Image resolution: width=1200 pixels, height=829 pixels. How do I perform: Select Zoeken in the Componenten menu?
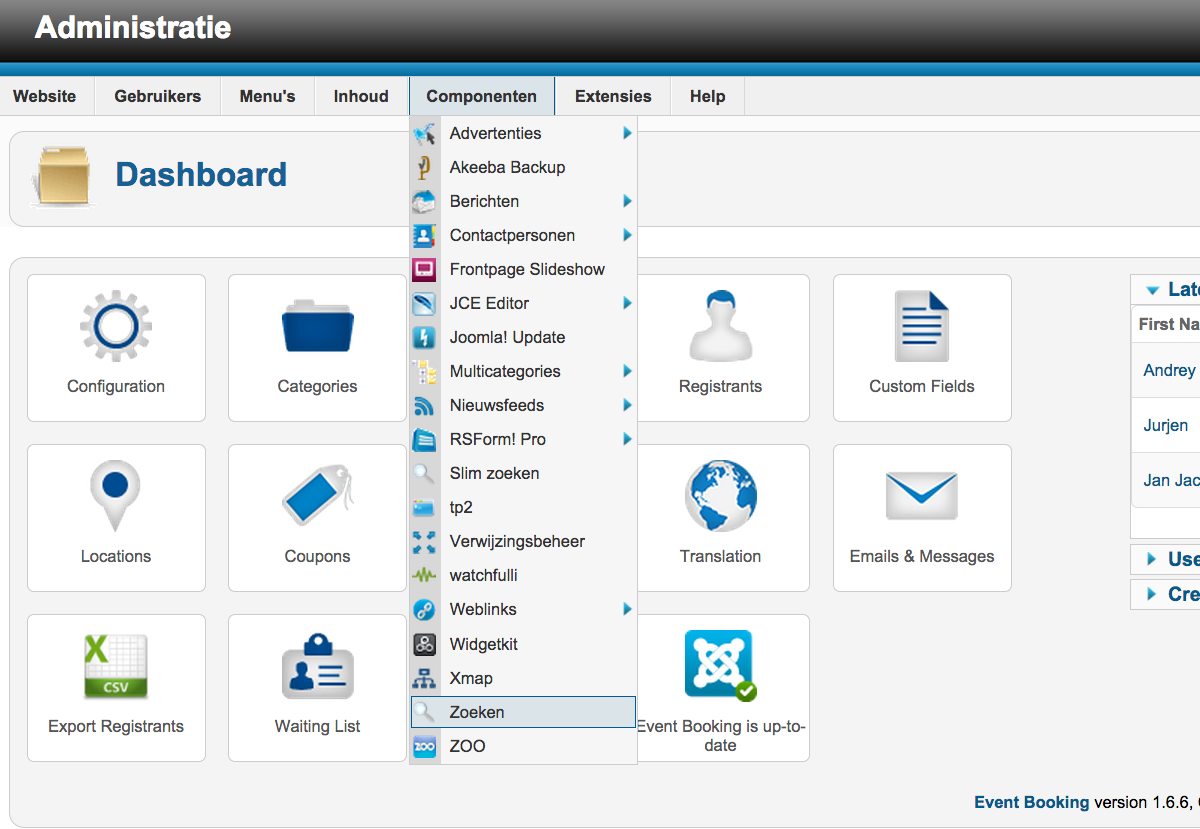(477, 712)
